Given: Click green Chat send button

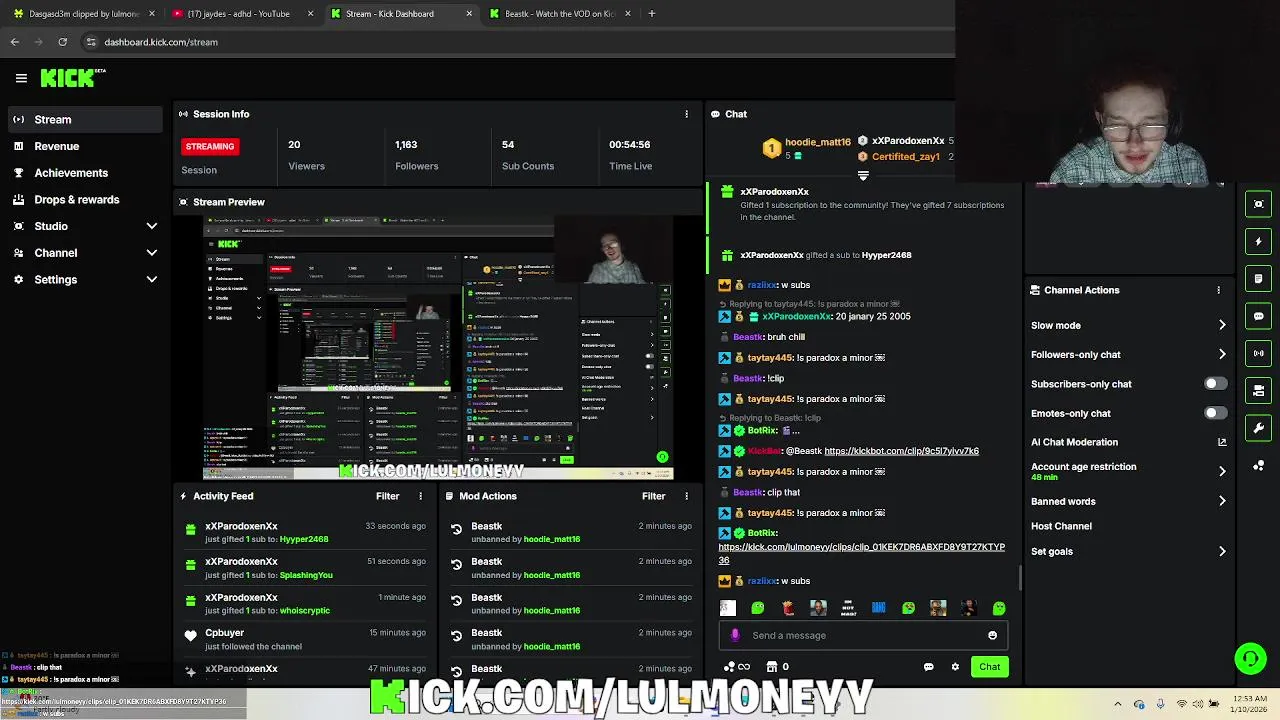Looking at the screenshot, I should tap(989, 667).
